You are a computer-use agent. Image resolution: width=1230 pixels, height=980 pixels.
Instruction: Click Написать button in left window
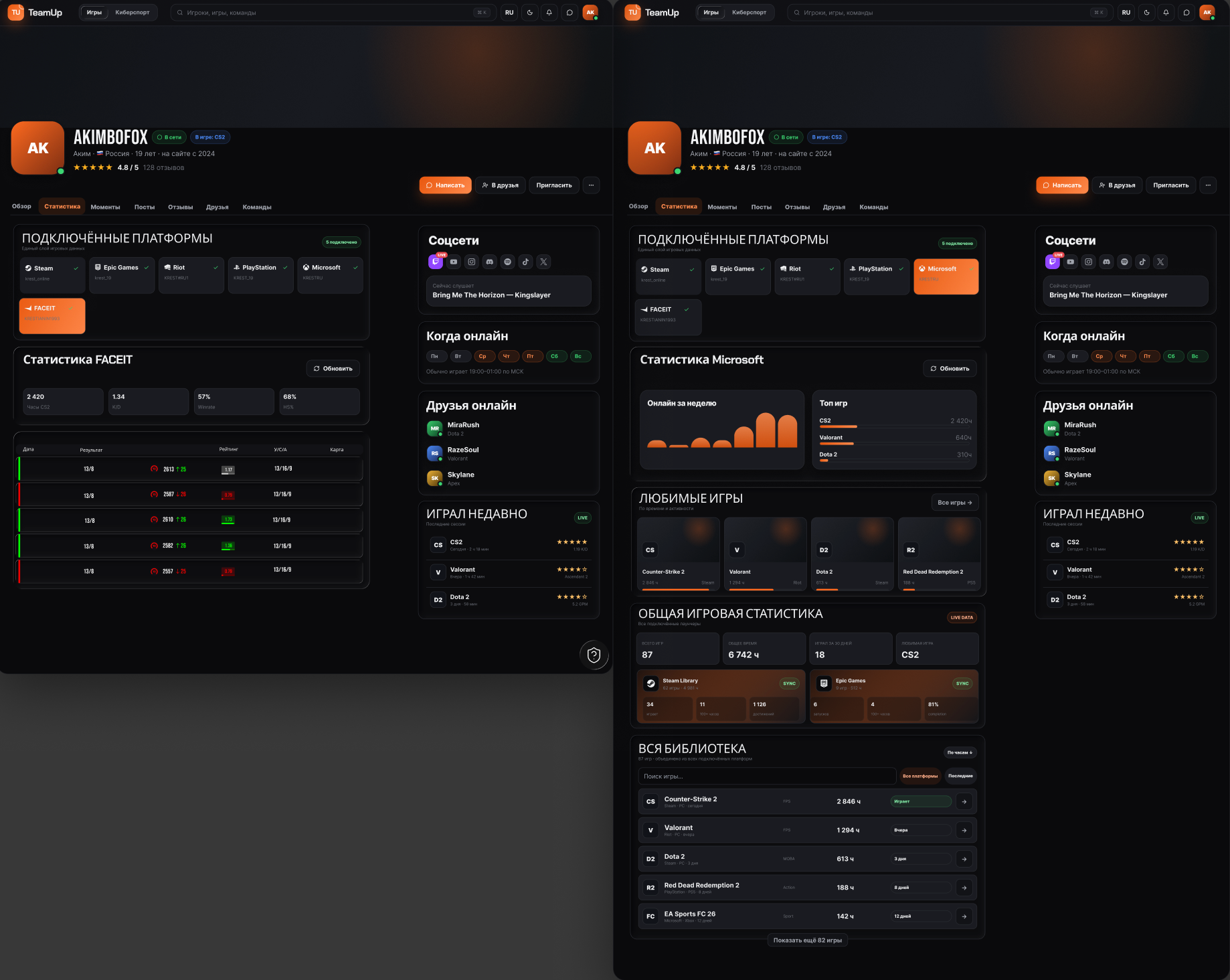point(446,185)
